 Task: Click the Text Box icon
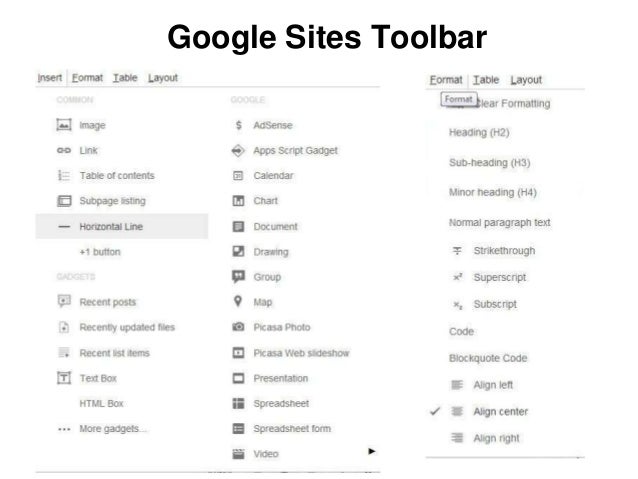pyautogui.click(x=64, y=377)
